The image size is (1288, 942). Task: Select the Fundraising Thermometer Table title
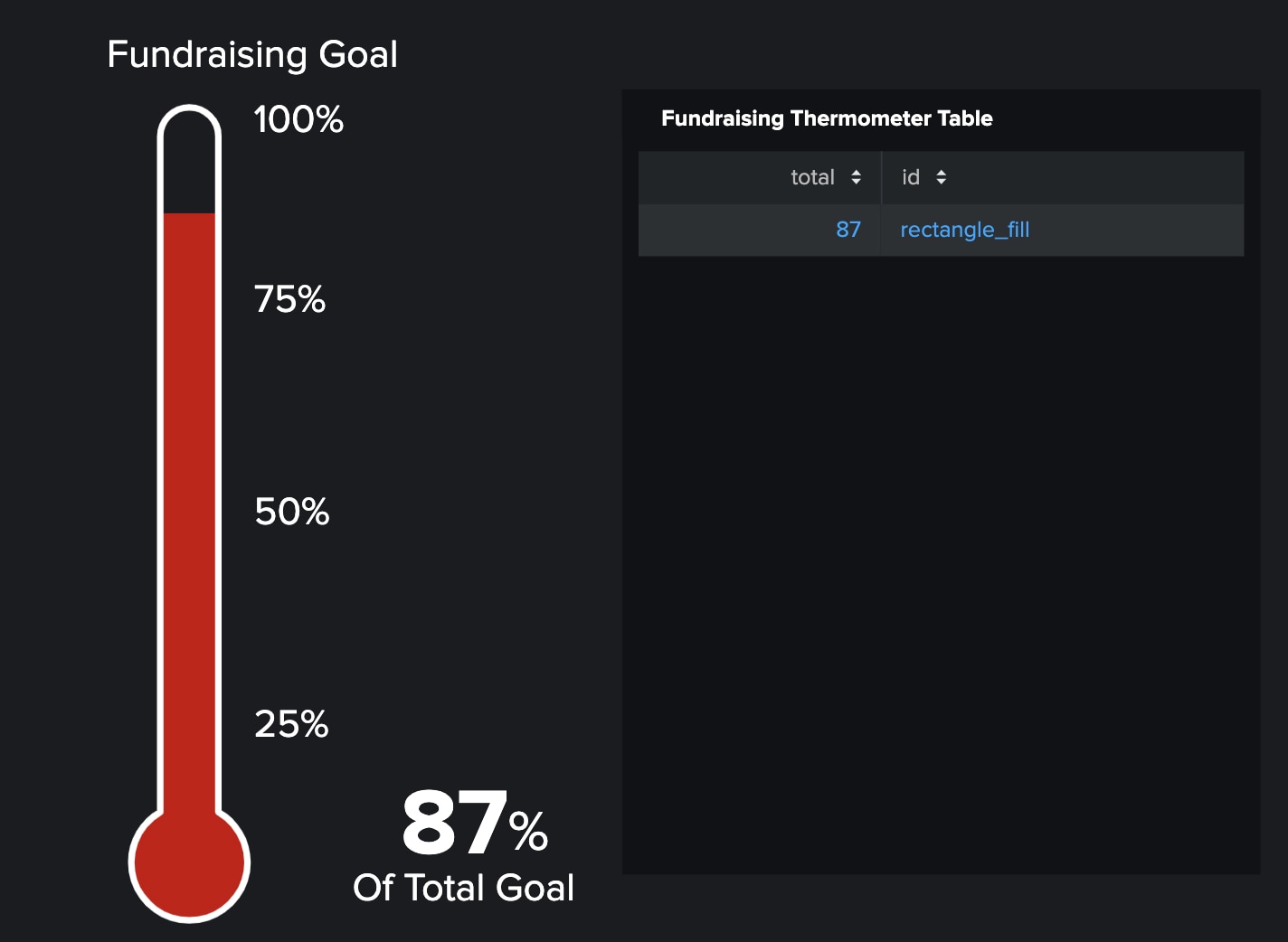point(827,118)
